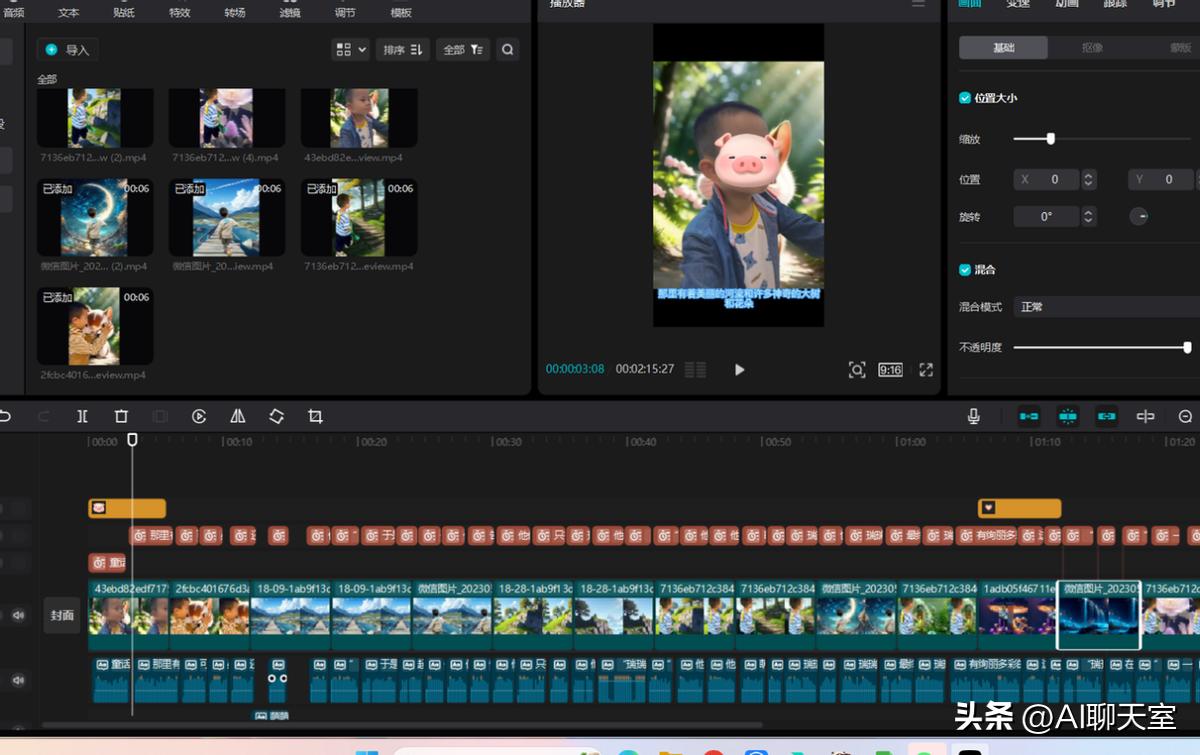Click the rotate icon in timeline toolbar
Viewport: 1200px width, 755px height.
click(x=277, y=417)
